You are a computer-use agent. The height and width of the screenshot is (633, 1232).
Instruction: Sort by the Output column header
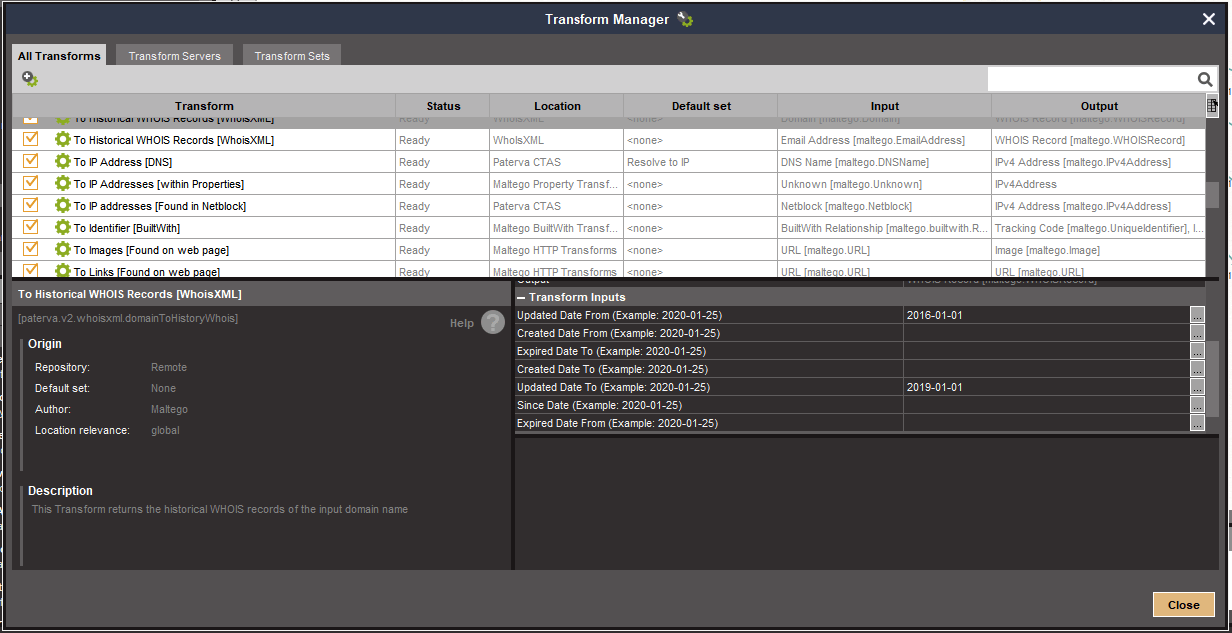coord(1099,106)
